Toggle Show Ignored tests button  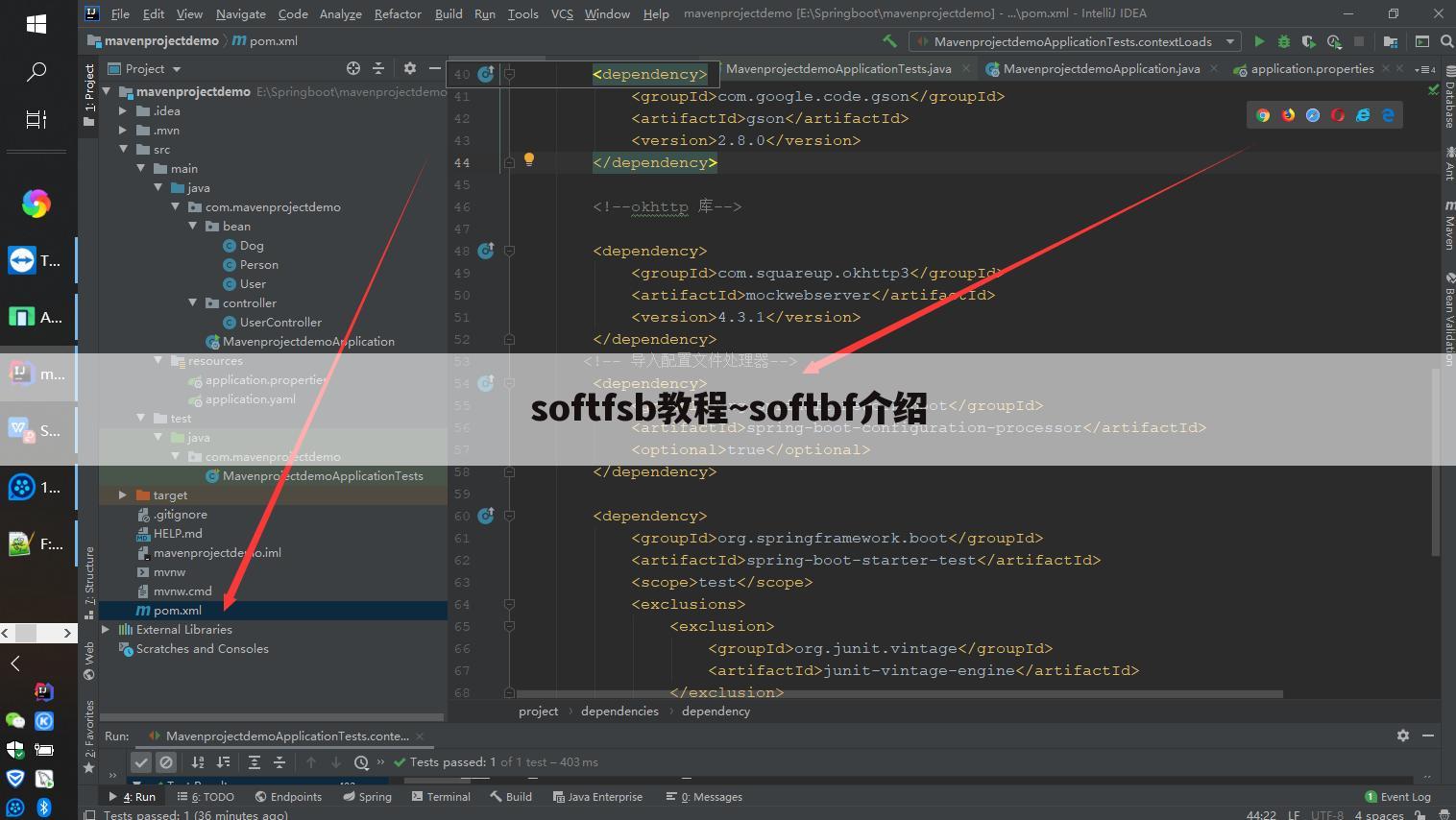pyautogui.click(x=166, y=762)
